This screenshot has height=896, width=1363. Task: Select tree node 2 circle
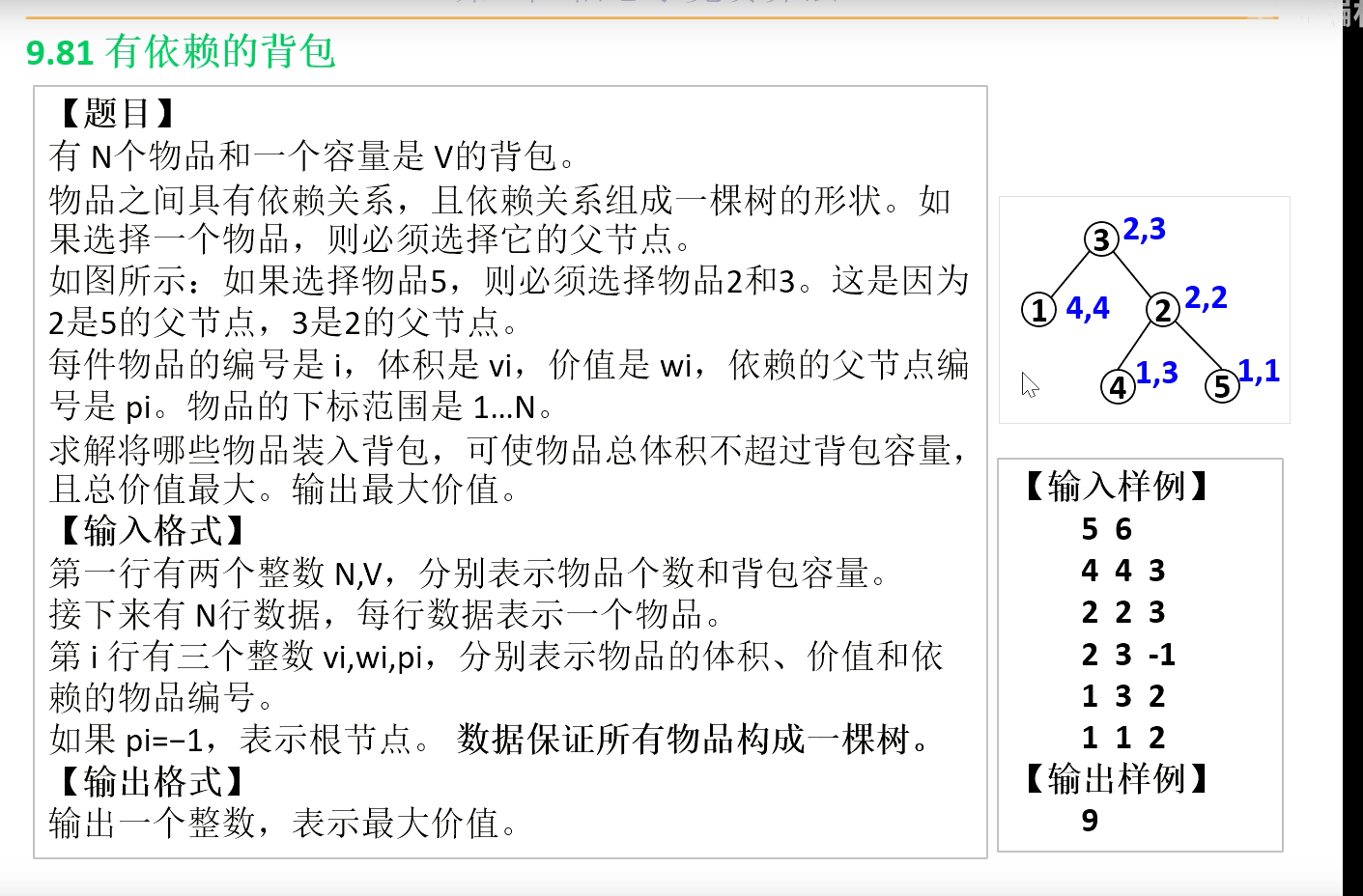pyautogui.click(x=1163, y=310)
